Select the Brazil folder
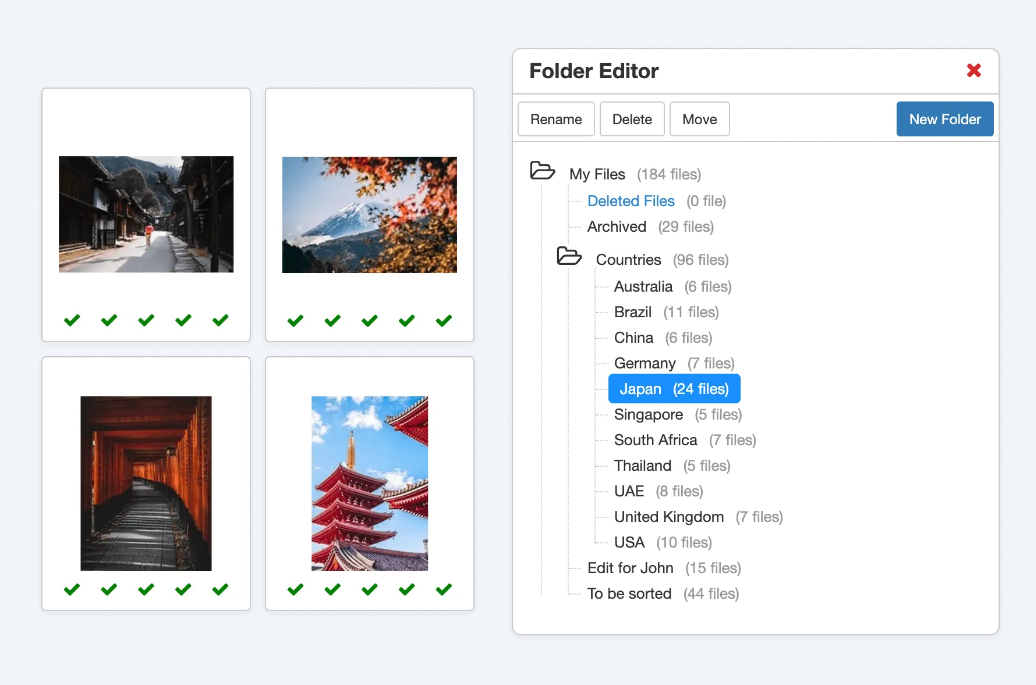The width and height of the screenshot is (1036, 685). click(x=632, y=312)
